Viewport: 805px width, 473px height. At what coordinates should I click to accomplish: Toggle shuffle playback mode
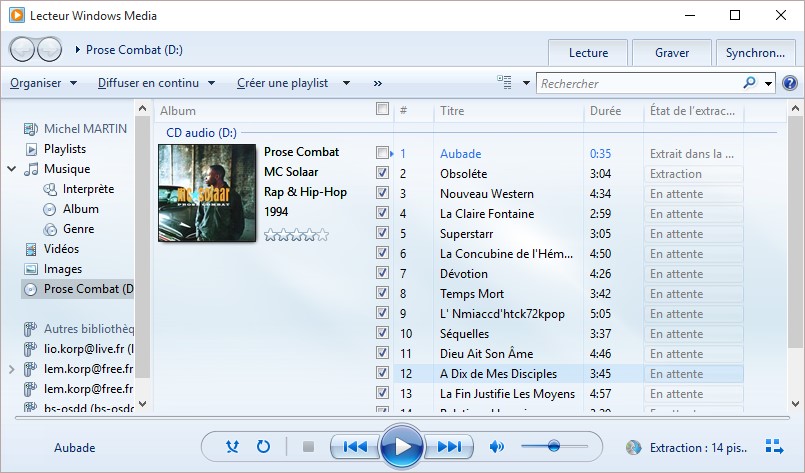tap(233, 447)
